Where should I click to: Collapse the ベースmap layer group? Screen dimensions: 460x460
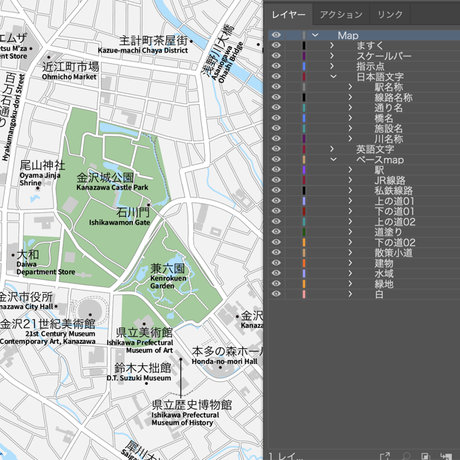333,159
